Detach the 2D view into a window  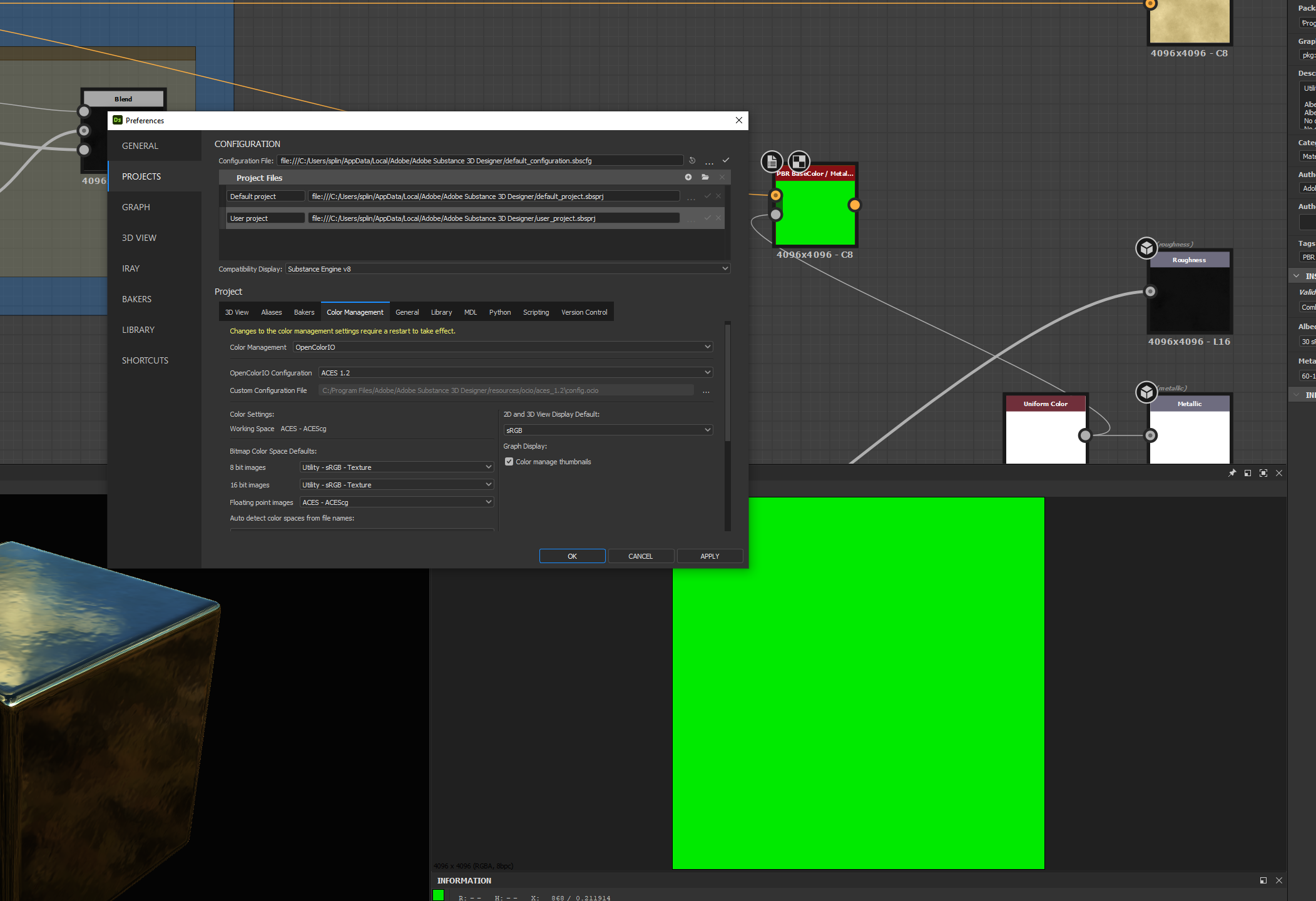(1248, 473)
